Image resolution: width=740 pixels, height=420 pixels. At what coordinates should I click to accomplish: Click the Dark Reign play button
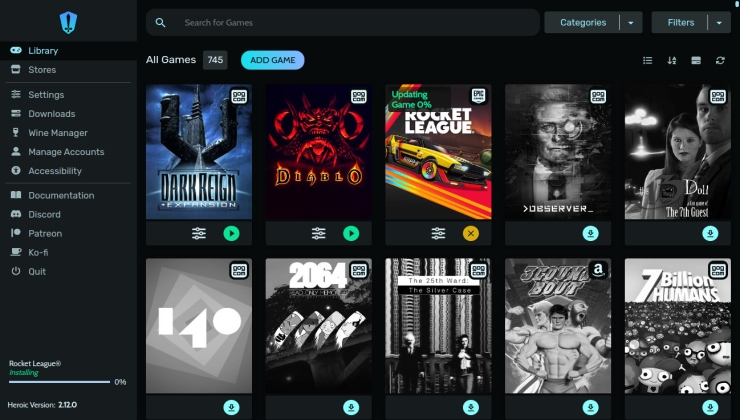231,233
